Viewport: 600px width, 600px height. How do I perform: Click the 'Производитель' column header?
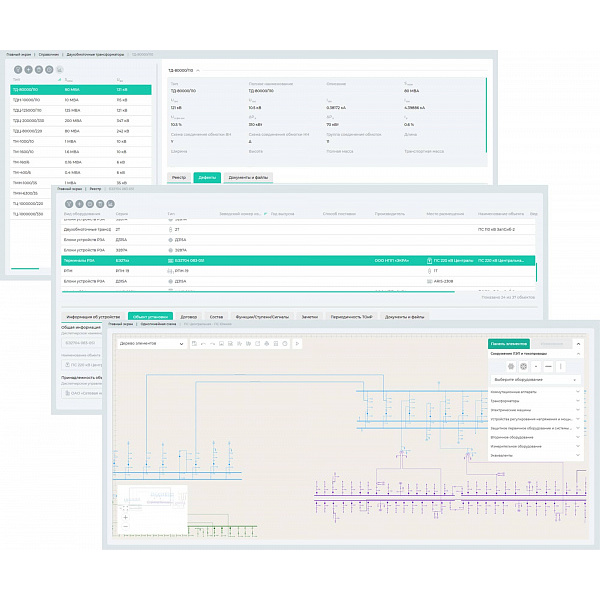pyautogui.click(x=390, y=214)
